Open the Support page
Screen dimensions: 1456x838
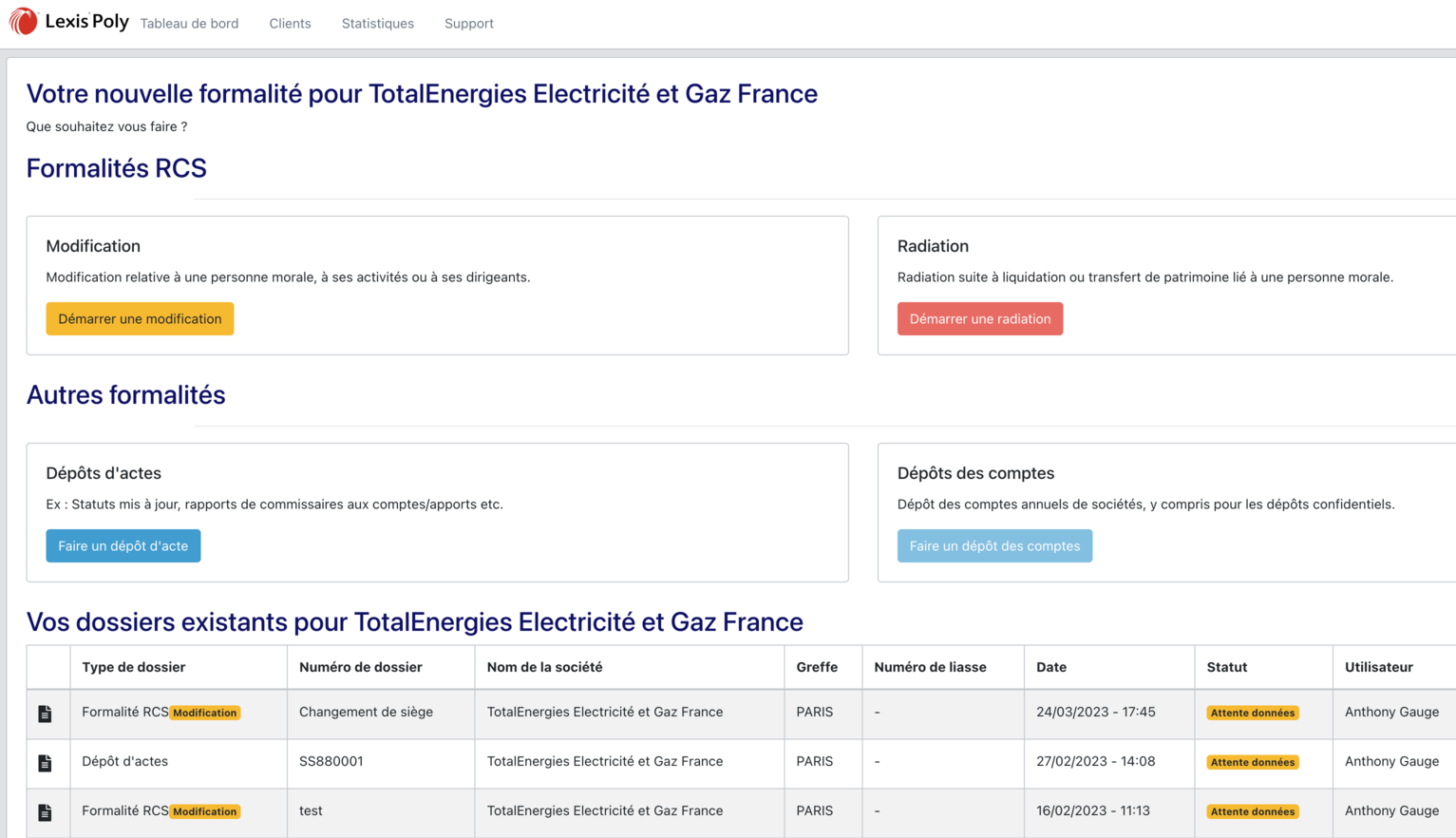468,23
